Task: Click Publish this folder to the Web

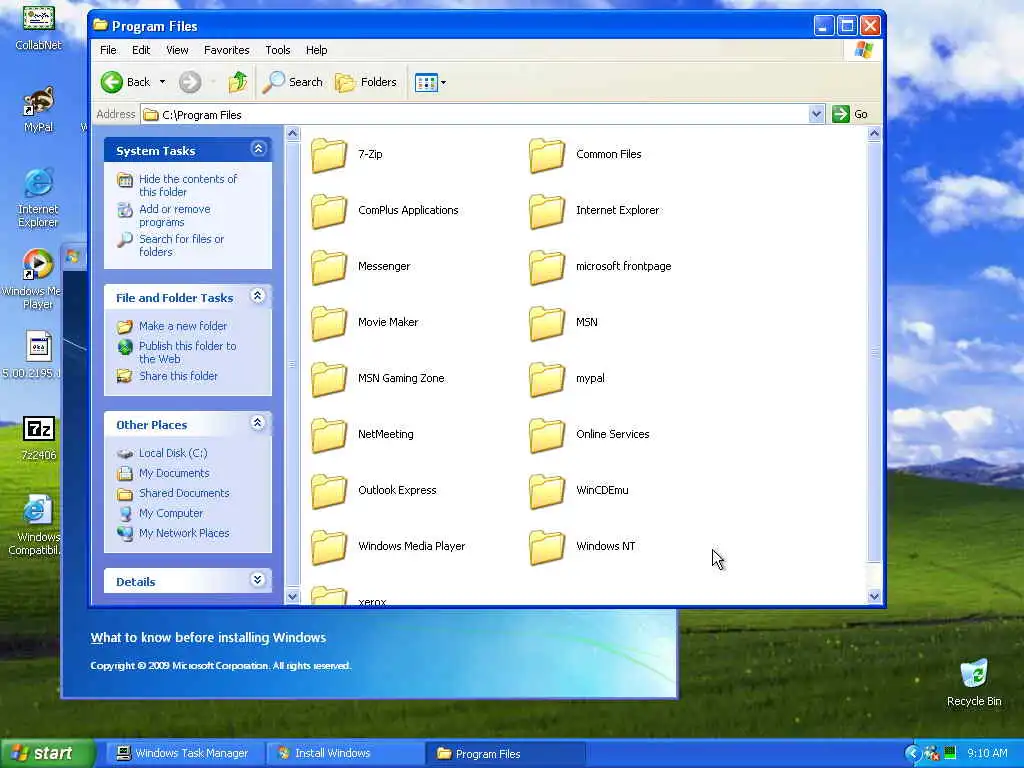Action: [187, 353]
